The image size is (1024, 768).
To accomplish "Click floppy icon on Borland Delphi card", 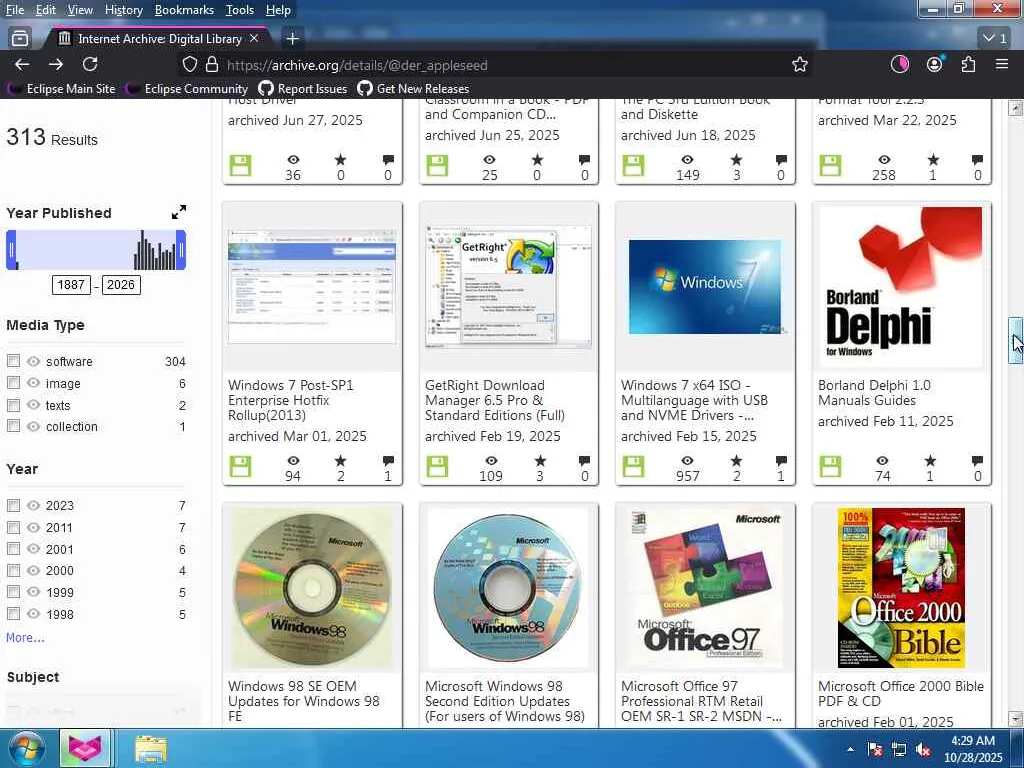I will (831, 466).
